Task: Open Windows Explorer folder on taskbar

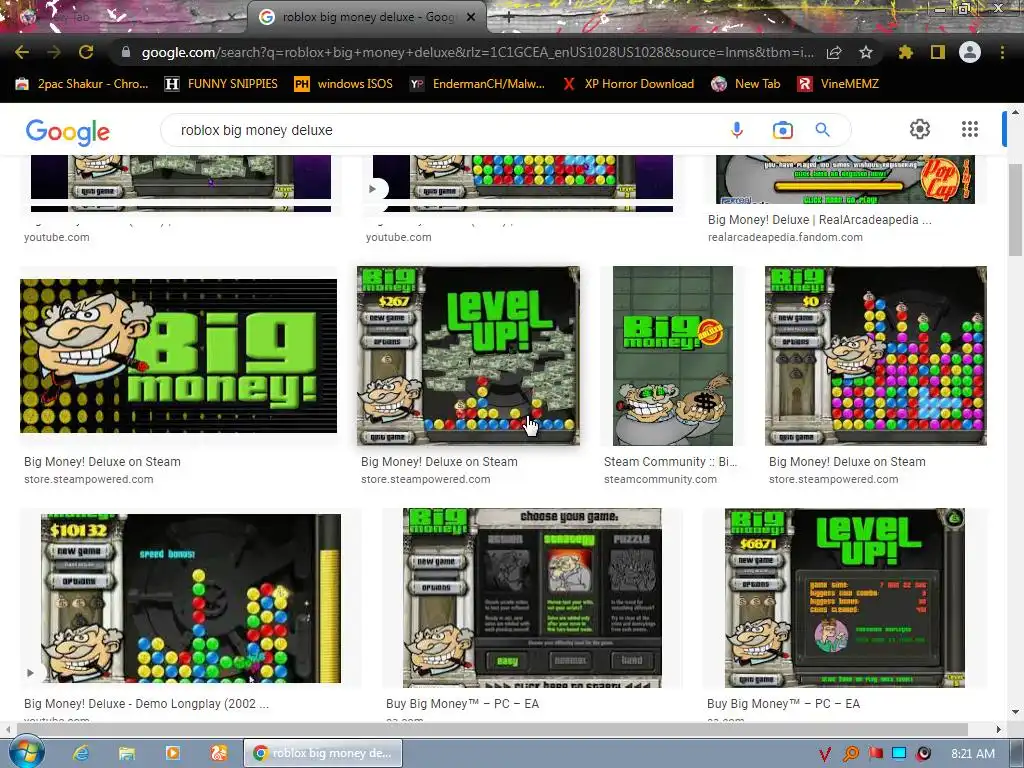Action: (x=127, y=753)
